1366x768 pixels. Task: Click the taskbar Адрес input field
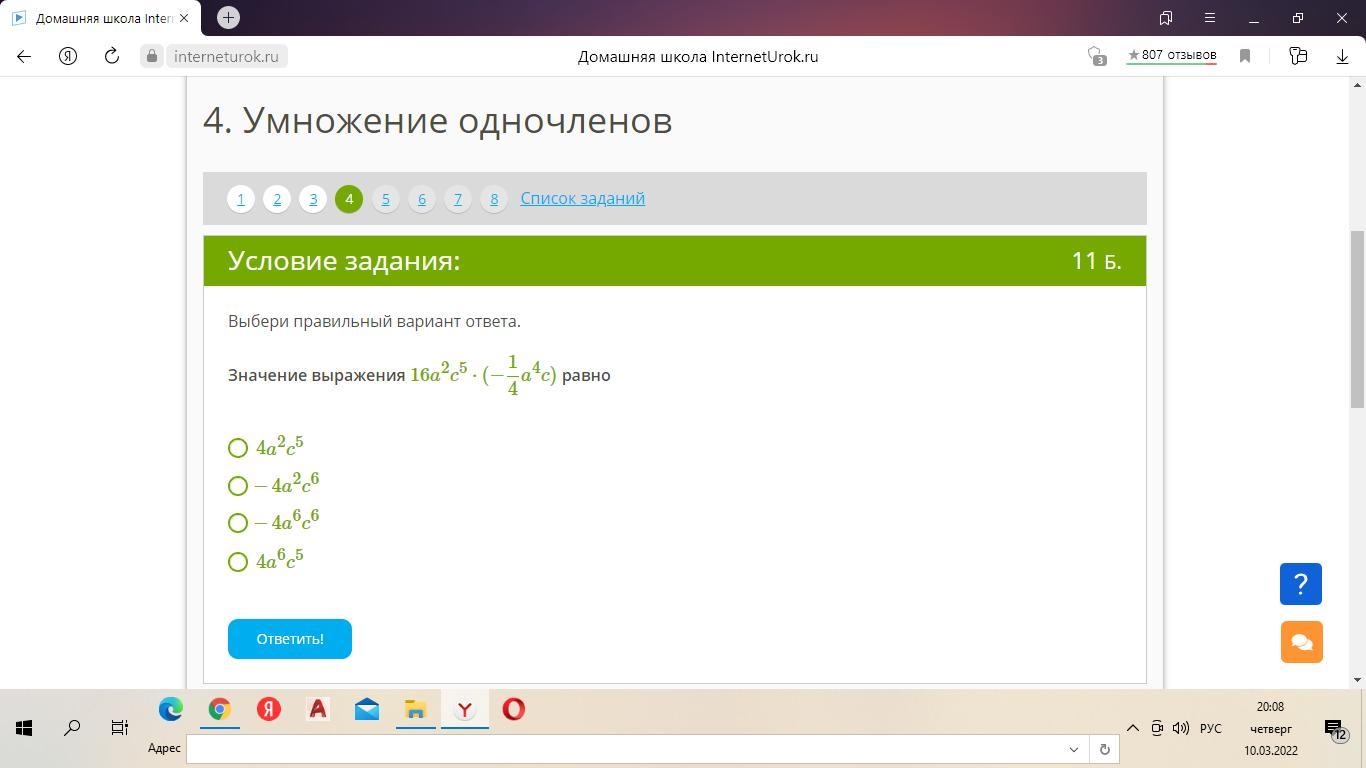click(625, 749)
